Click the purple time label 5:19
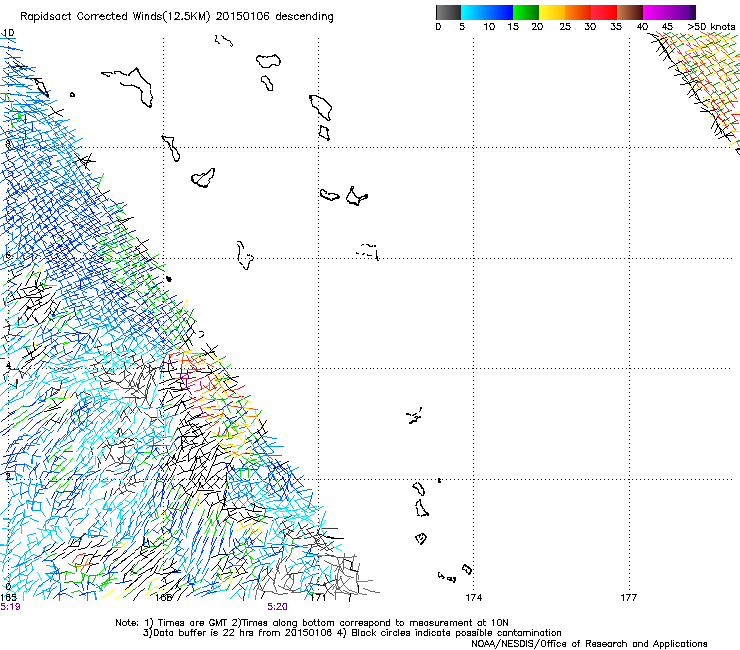 [x=10, y=607]
